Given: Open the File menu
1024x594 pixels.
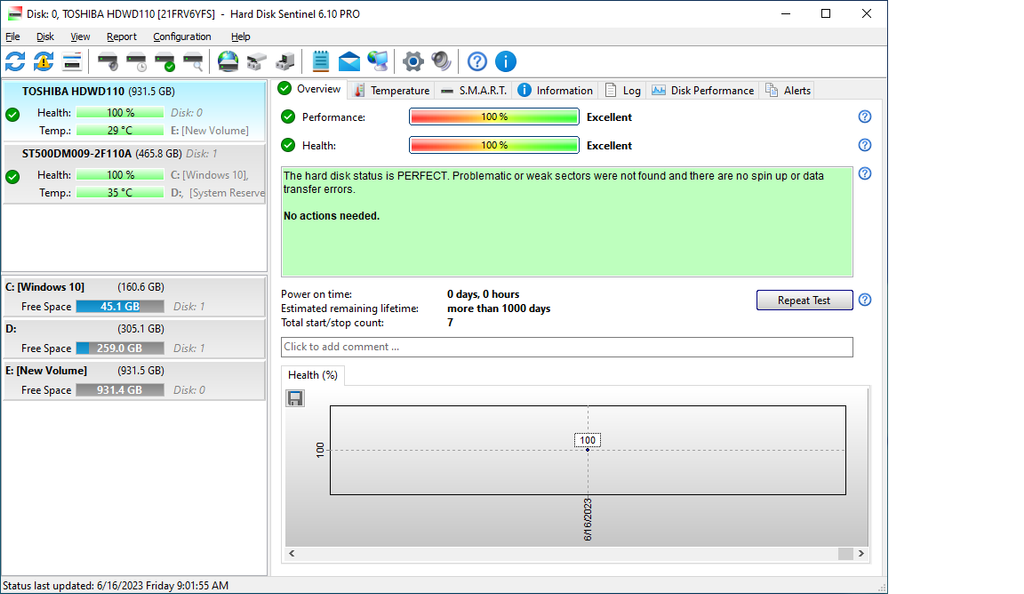Looking at the screenshot, I should coord(12,37).
